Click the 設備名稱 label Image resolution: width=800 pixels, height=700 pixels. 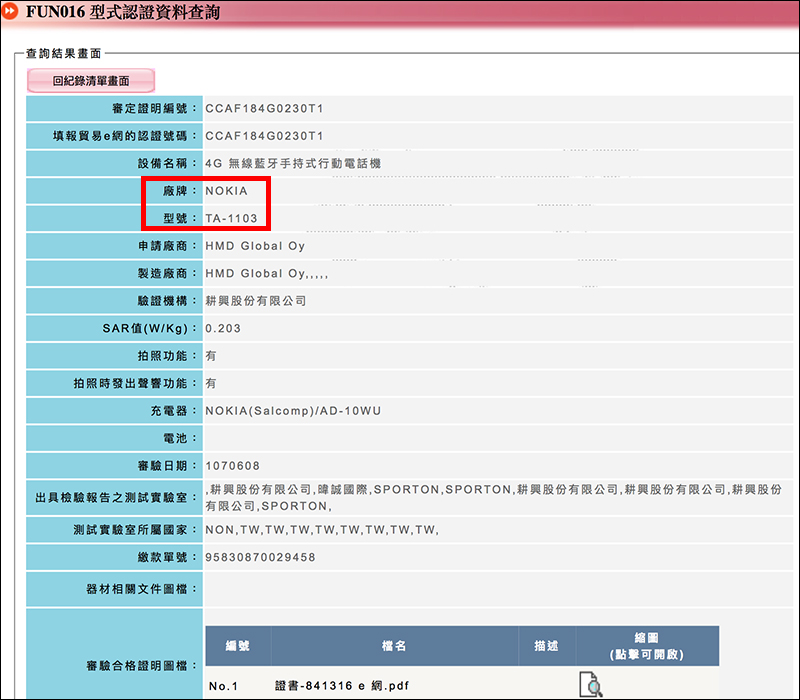167,163
